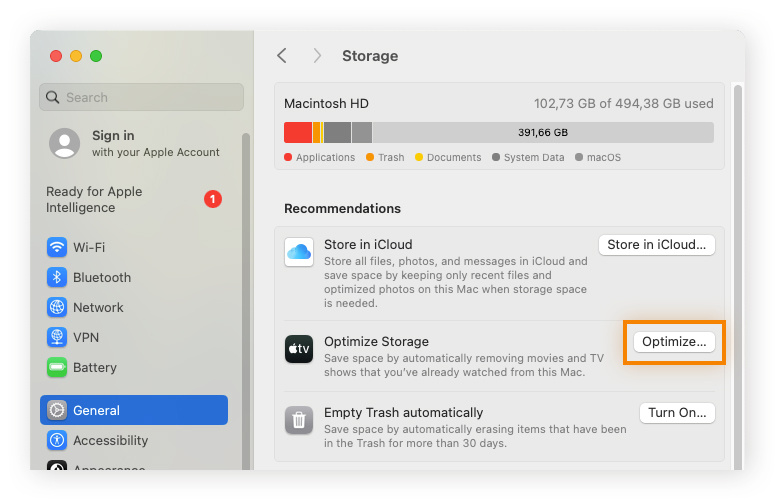The width and height of the screenshot is (775, 500).
Task: Click the Trash can icon
Action: tap(299, 420)
